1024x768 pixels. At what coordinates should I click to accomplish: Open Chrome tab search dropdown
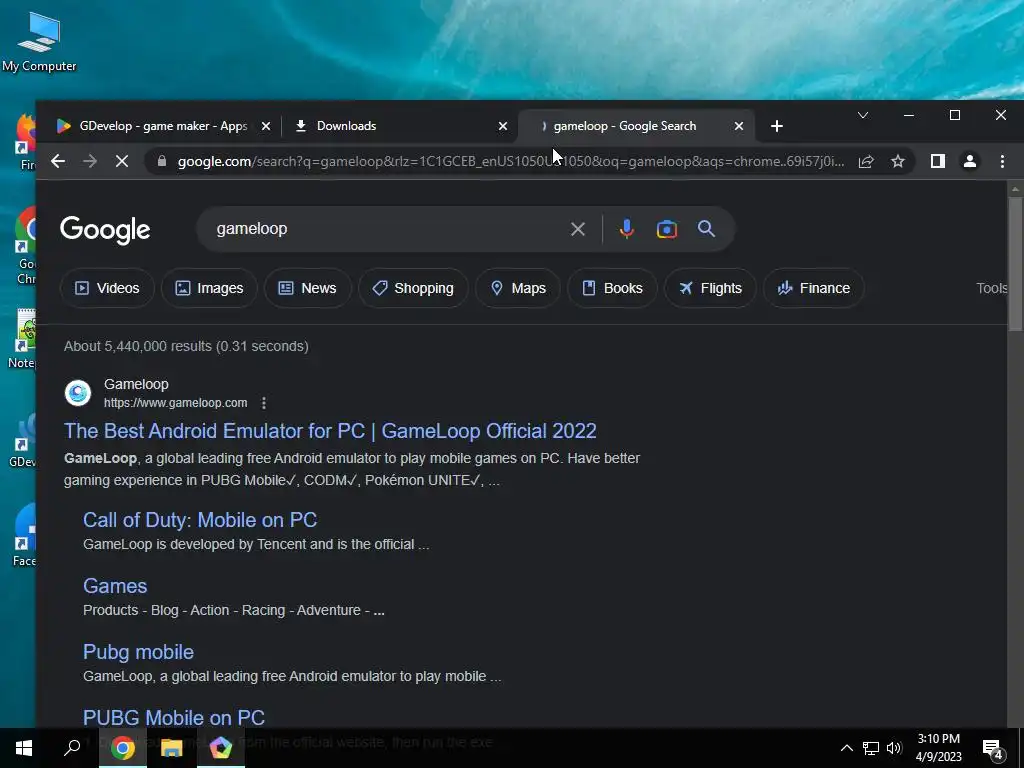coord(863,116)
